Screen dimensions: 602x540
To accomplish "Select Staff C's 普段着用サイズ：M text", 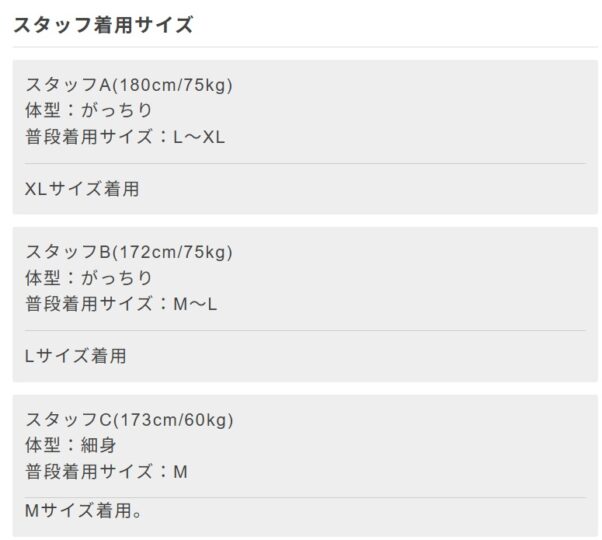I will (106, 472).
